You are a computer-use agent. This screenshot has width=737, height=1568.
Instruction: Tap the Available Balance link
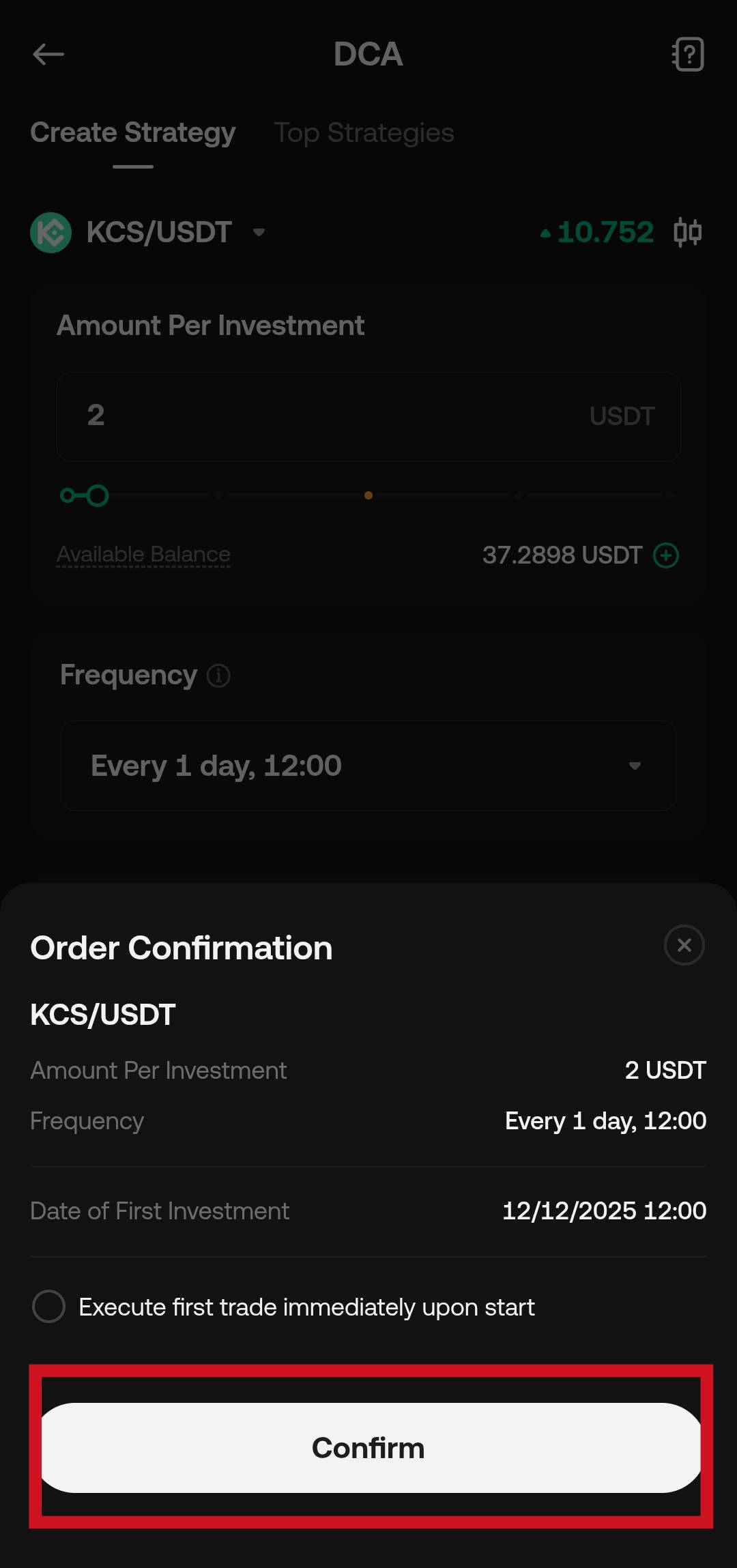(143, 555)
